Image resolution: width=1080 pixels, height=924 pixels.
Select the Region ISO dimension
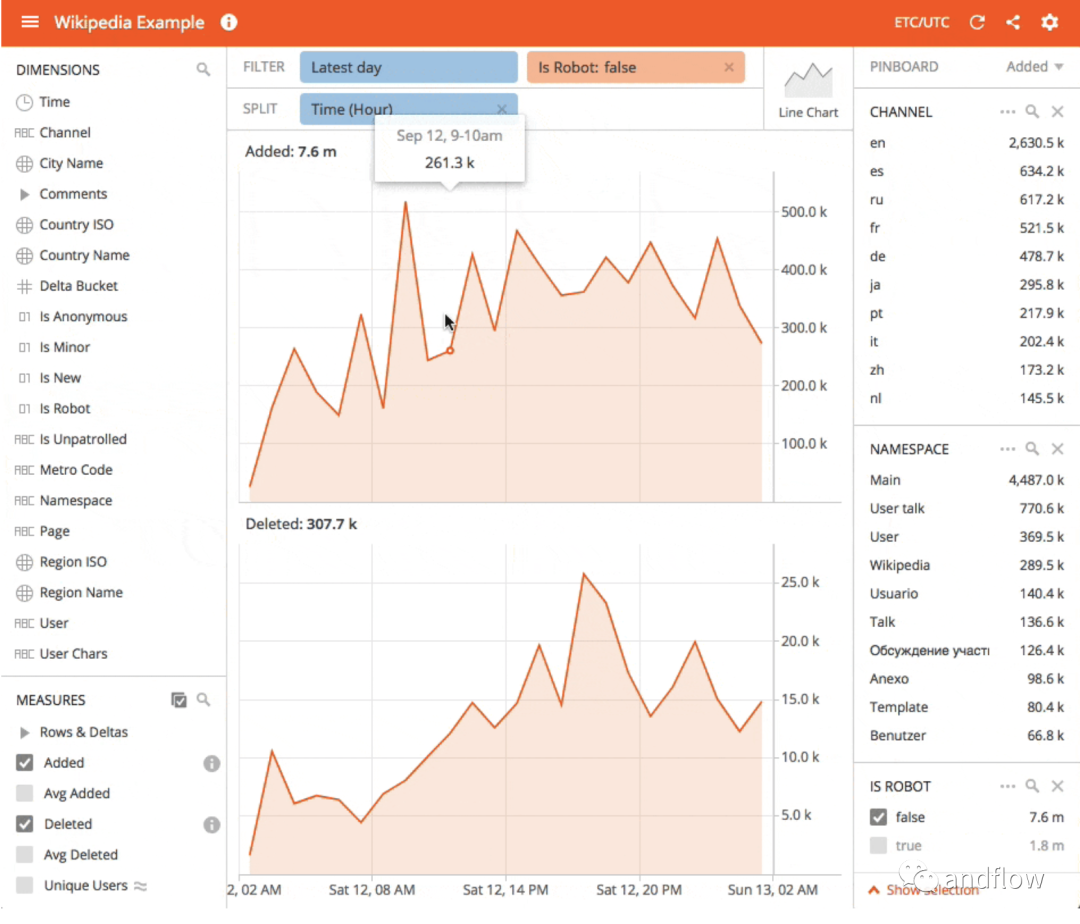coord(73,562)
